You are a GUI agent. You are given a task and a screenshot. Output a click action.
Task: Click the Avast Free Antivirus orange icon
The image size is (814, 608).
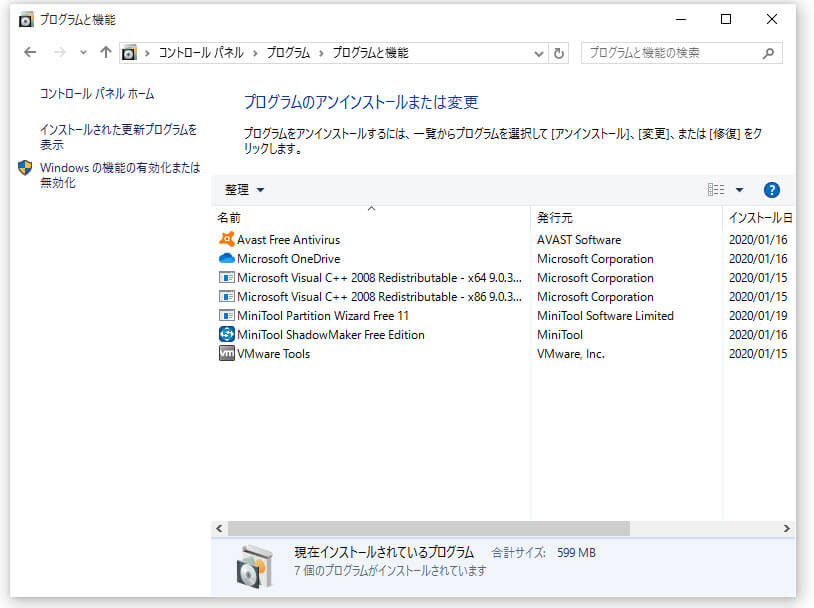coord(226,239)
